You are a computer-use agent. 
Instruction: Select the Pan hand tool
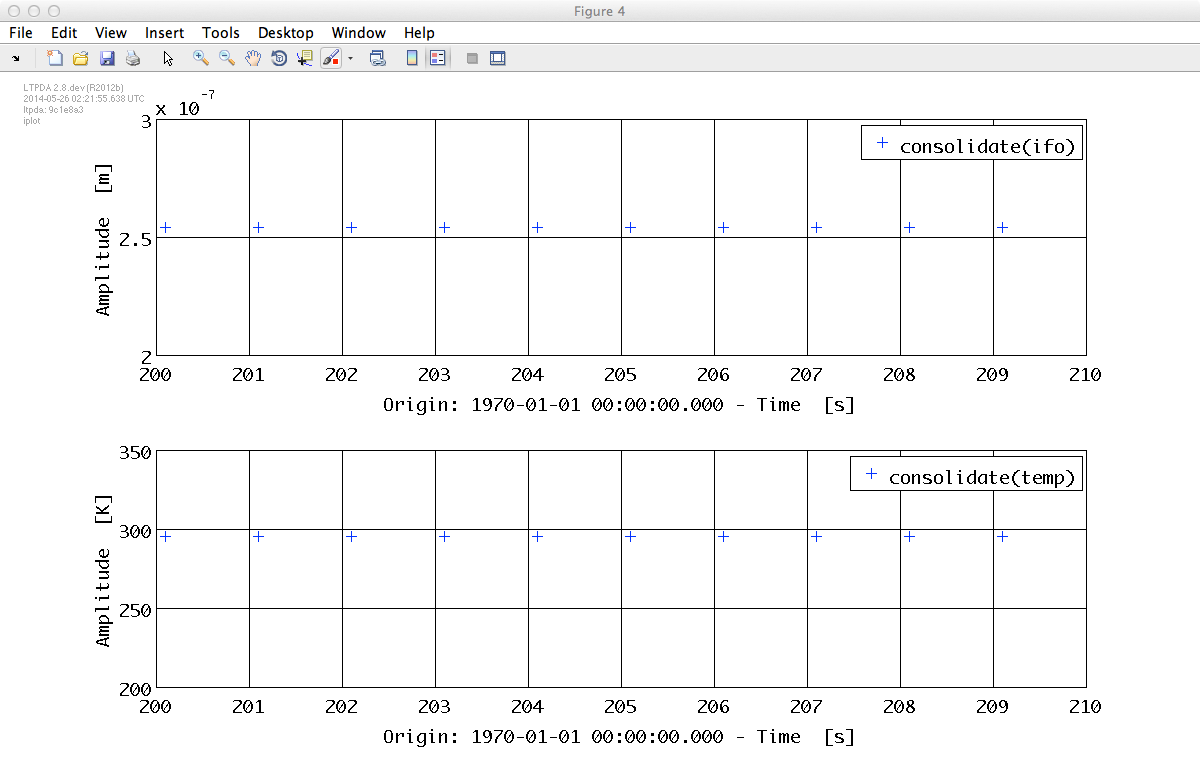pyautogui.click(x=253, y=58)
